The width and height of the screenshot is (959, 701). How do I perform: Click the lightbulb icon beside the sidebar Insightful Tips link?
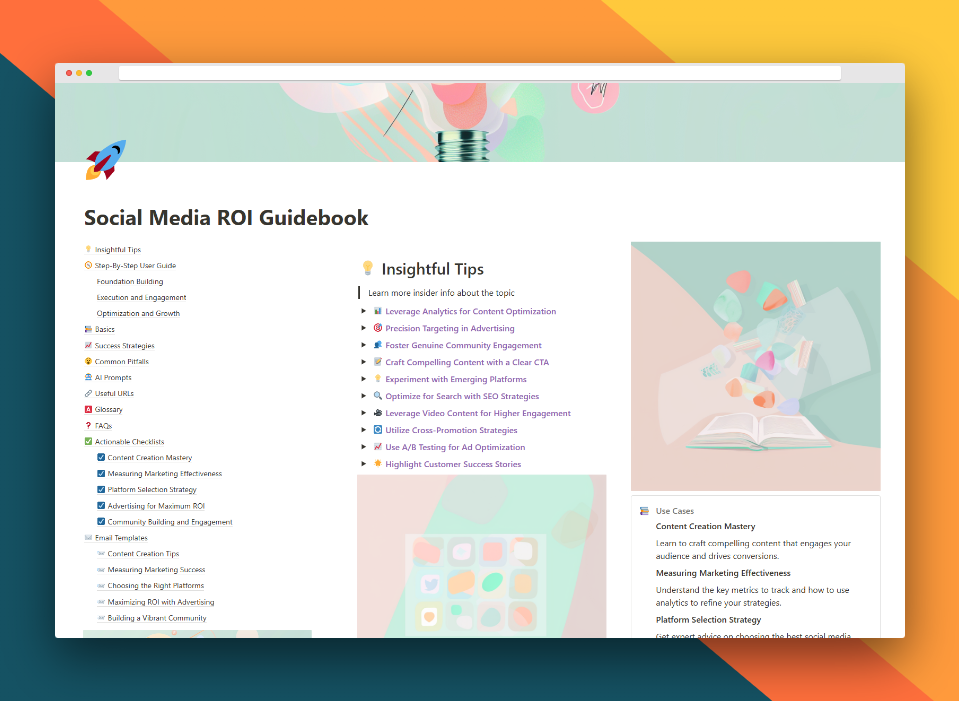[88, 249]
